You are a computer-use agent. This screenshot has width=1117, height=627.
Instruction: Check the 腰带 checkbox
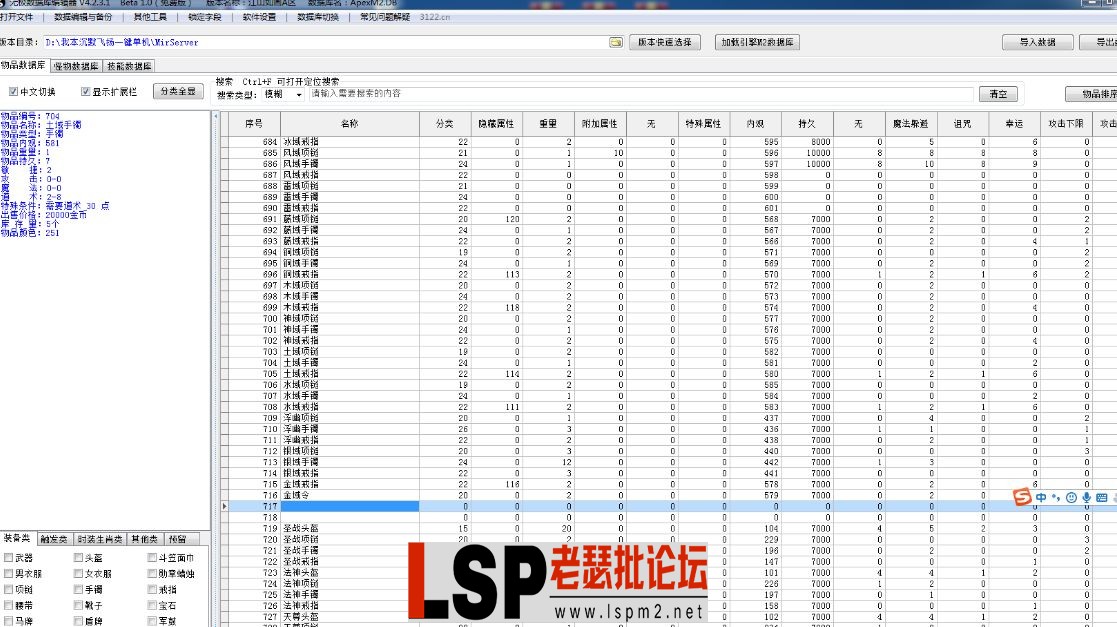click(x=9, y=605)
